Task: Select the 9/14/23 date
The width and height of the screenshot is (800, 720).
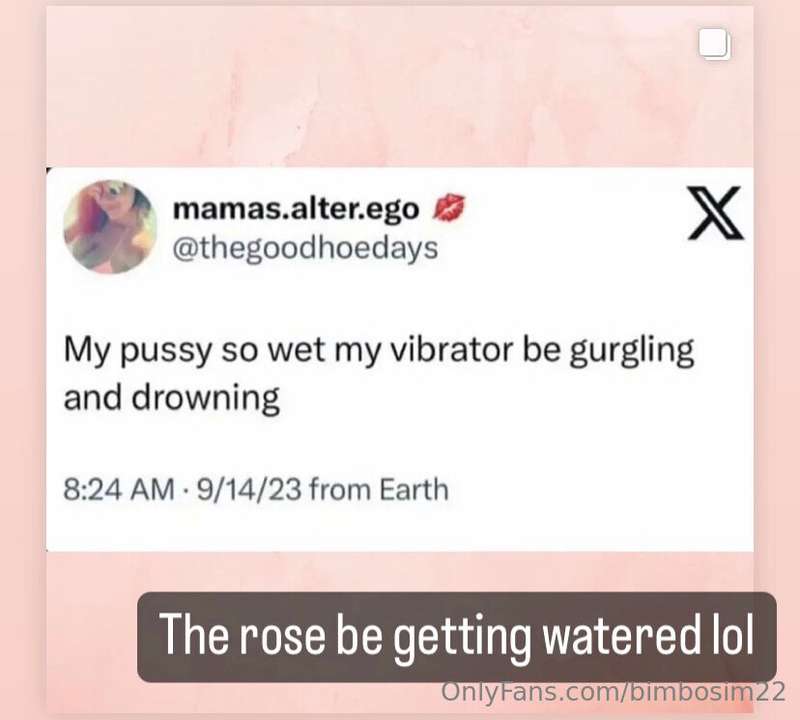Action: [249, 489]
